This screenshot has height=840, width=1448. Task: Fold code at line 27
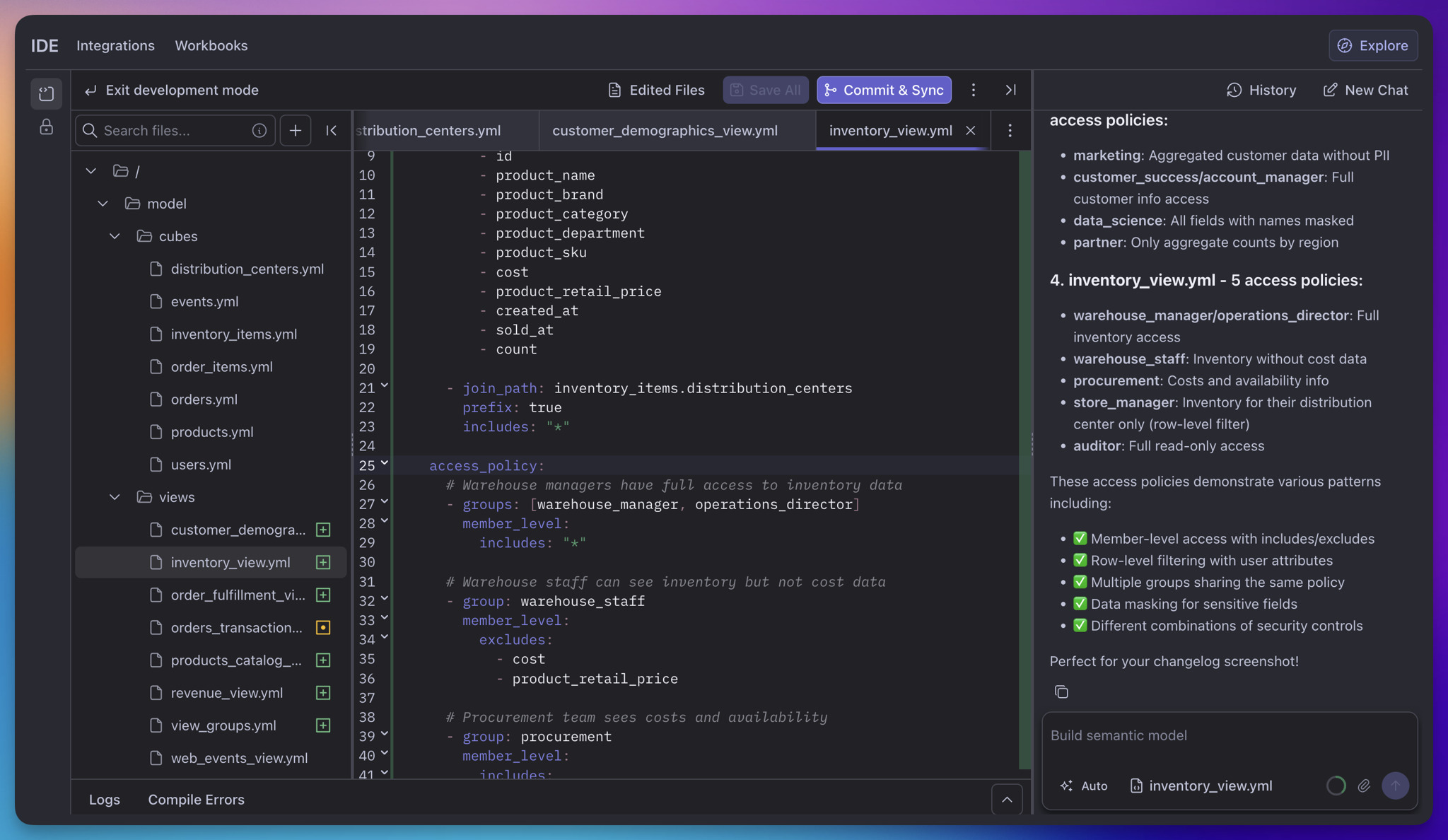[385, 503]
